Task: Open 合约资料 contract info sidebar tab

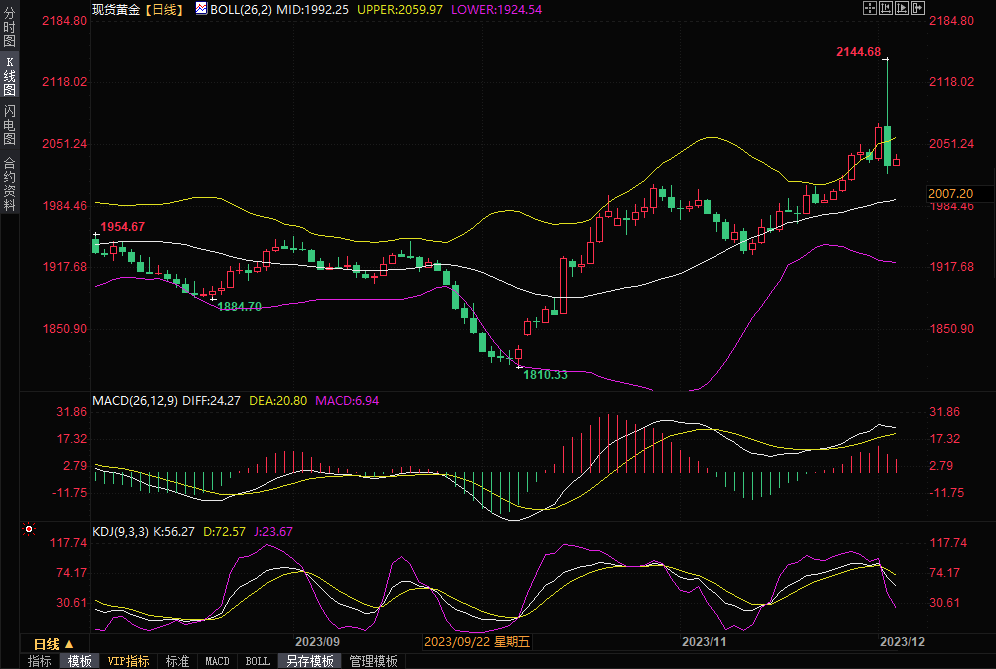Action: point(9,184)
